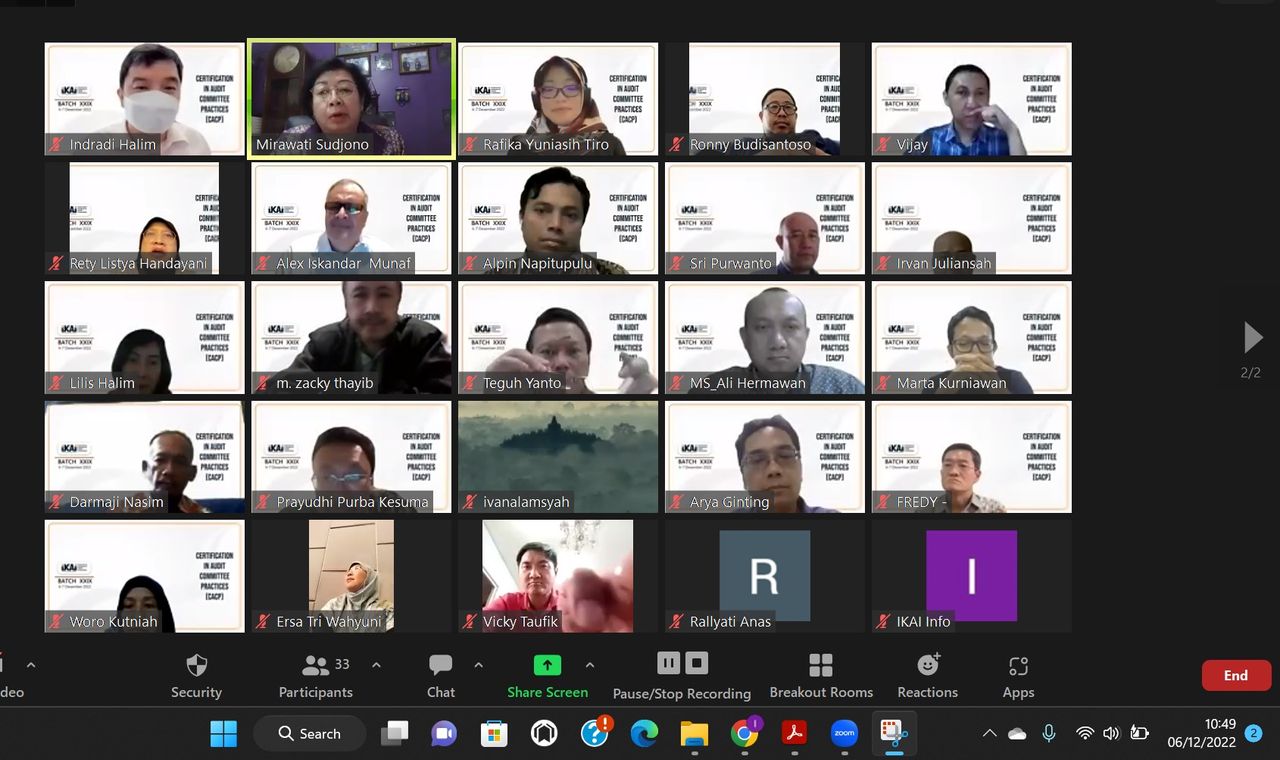Screen dimensions: 1280x760
Task: Expand Share Screen options caret
Action: pyautogui.click(x=590, y=665)
